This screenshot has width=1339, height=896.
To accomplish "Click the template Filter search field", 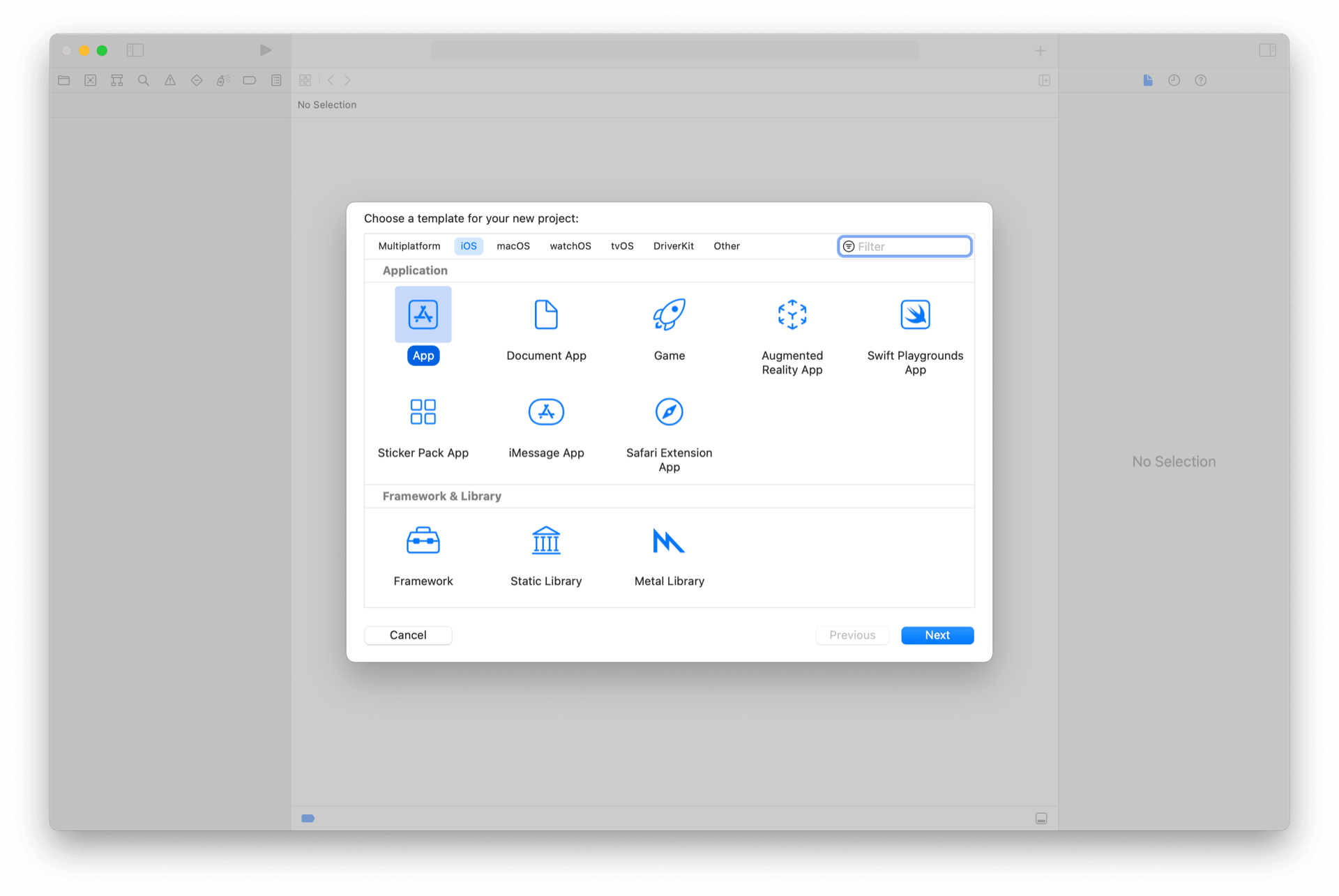I will click(910, 247).
